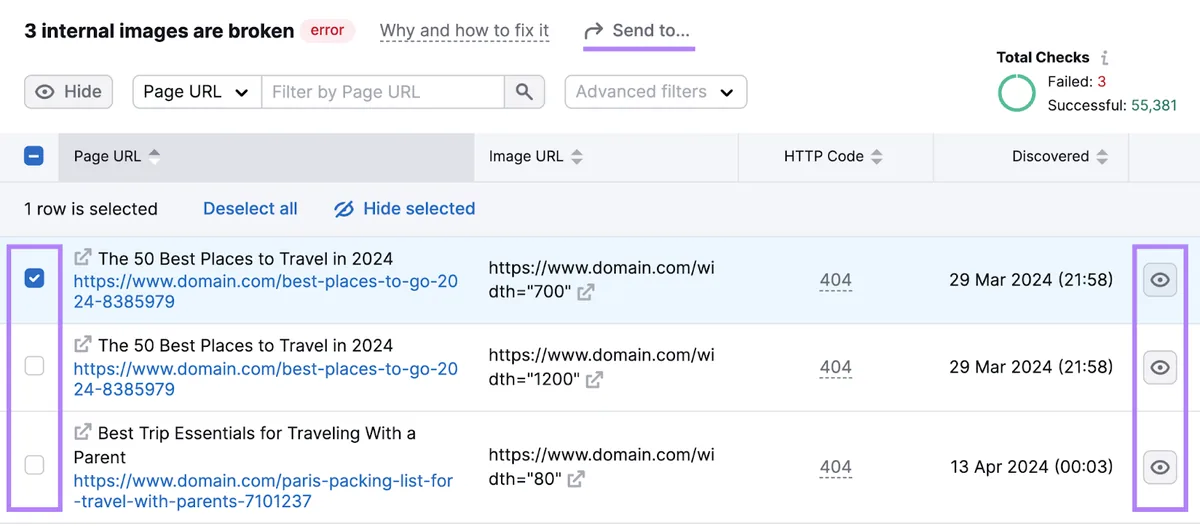Open the Page URL filter type dropdown
This screenshot has width=1200, height=526.
coord(197,92)
